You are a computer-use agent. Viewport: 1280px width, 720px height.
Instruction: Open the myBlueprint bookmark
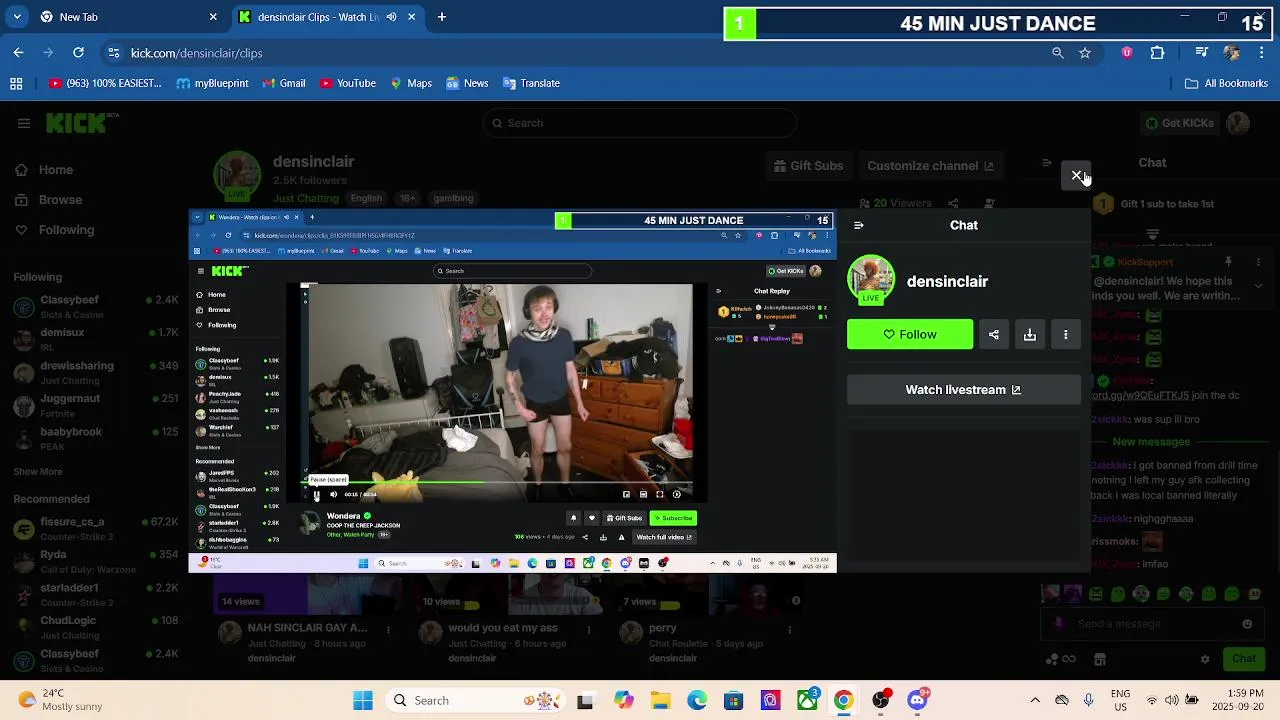(212, 83)
